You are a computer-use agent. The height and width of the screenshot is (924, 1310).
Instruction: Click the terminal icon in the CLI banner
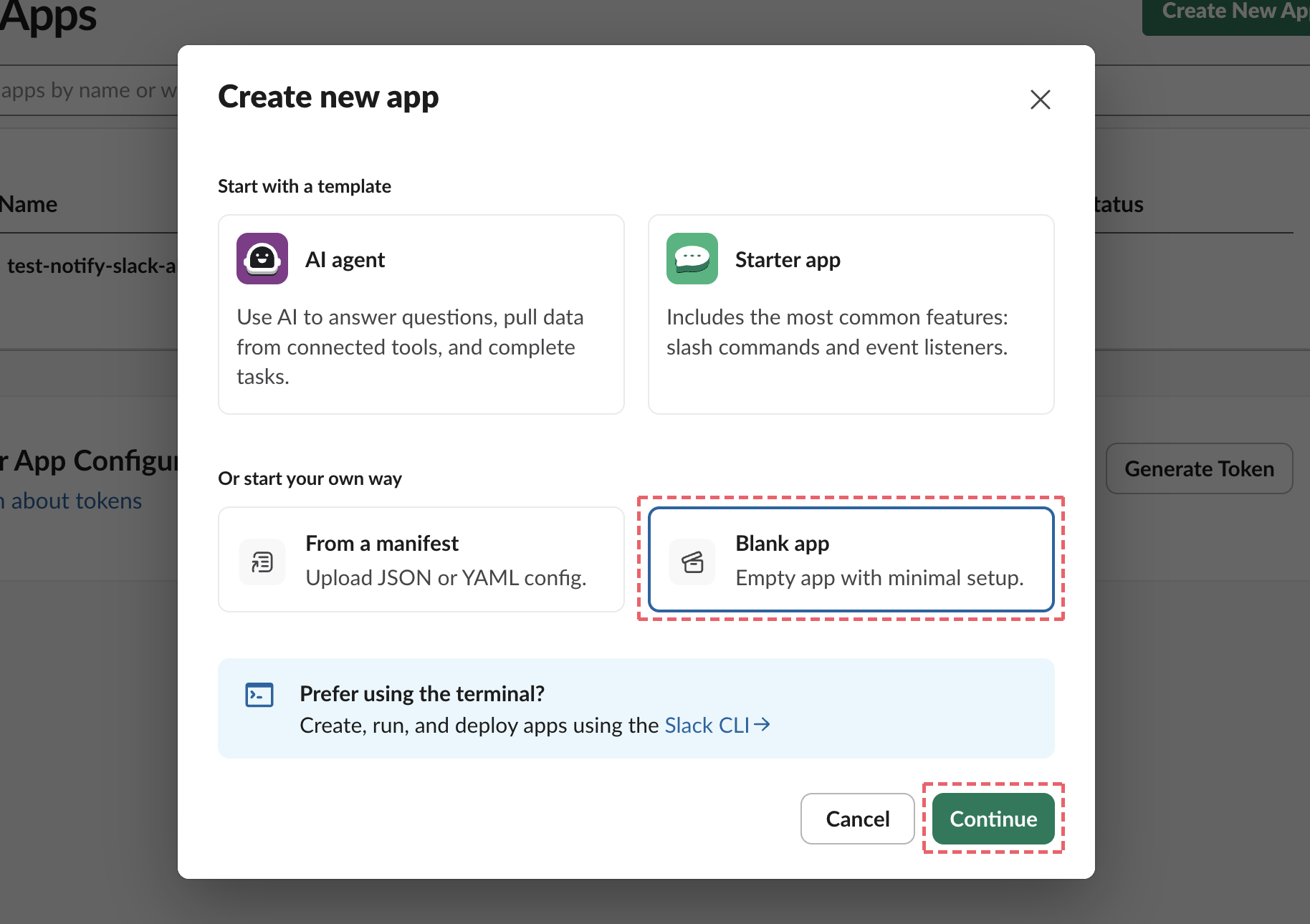coord(259,695)
